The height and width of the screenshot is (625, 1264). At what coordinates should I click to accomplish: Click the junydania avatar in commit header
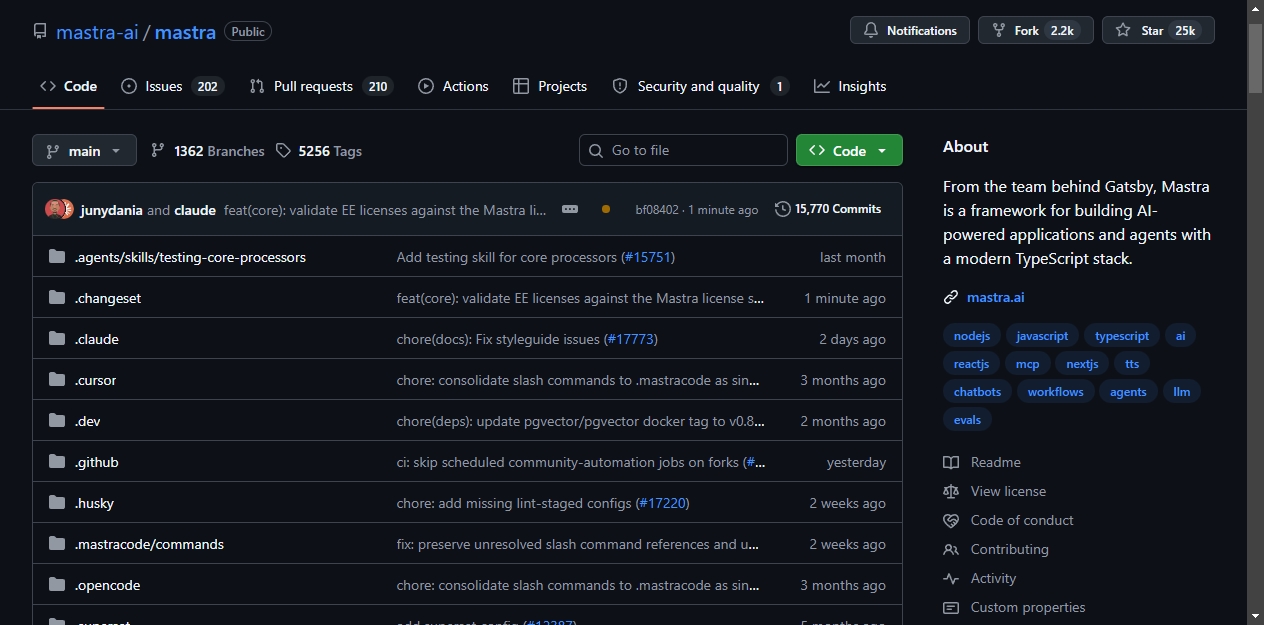tap(54, 209)
